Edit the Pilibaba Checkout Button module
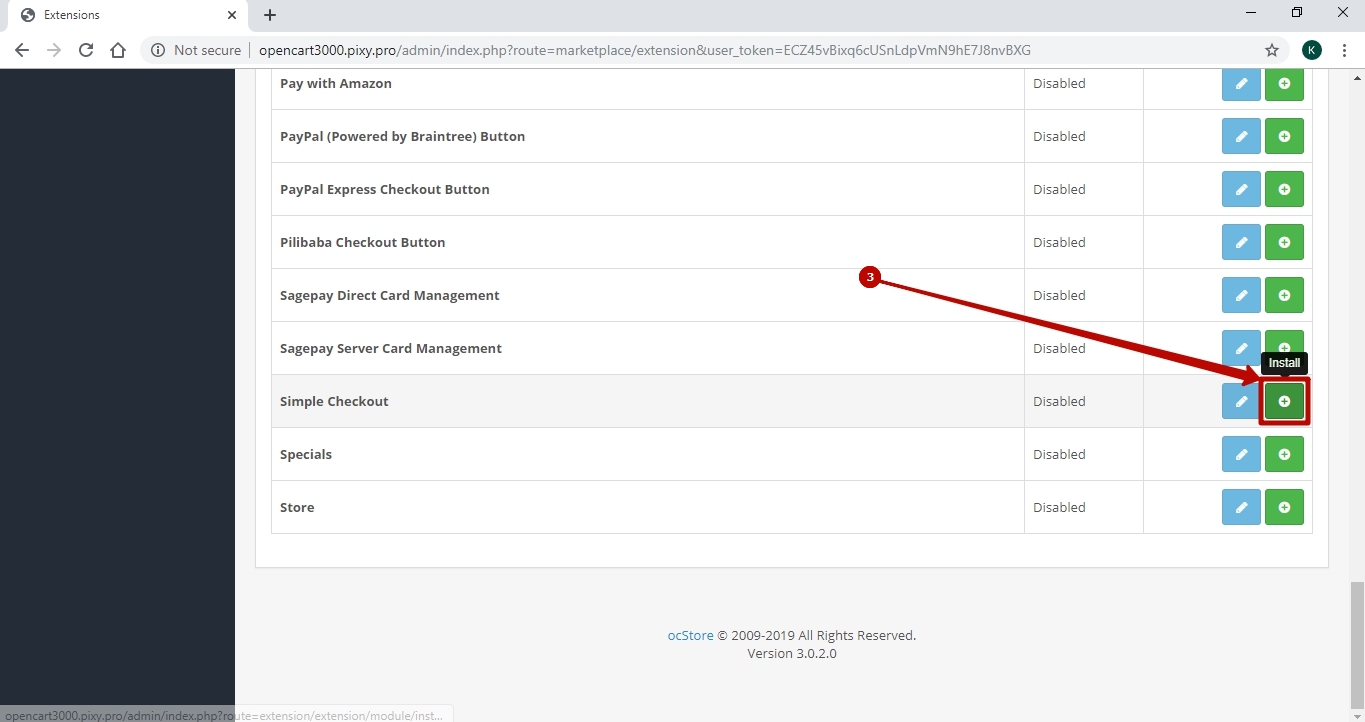 click(x=1241, y=242)
